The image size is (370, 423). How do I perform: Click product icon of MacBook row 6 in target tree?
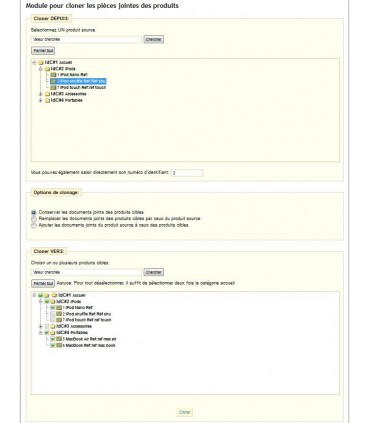59,345
